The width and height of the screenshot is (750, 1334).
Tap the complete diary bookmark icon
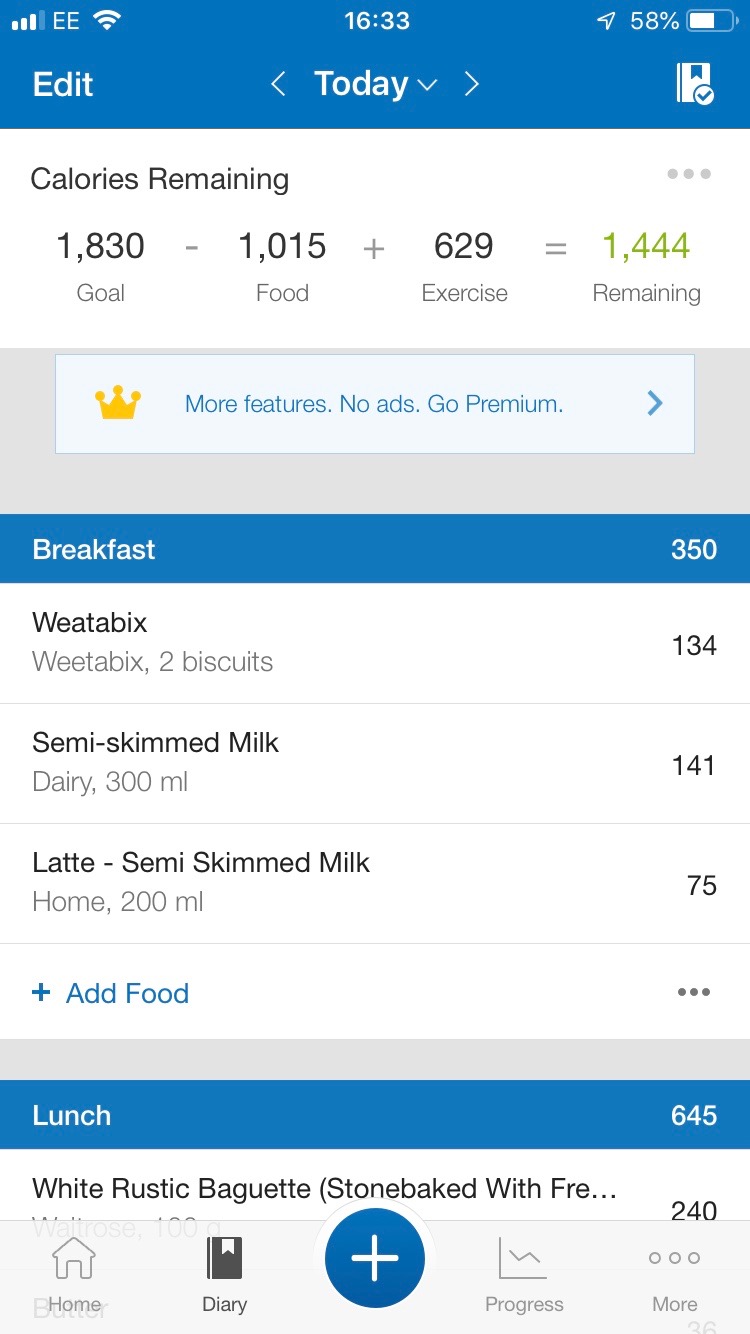[x=694, y=84]
